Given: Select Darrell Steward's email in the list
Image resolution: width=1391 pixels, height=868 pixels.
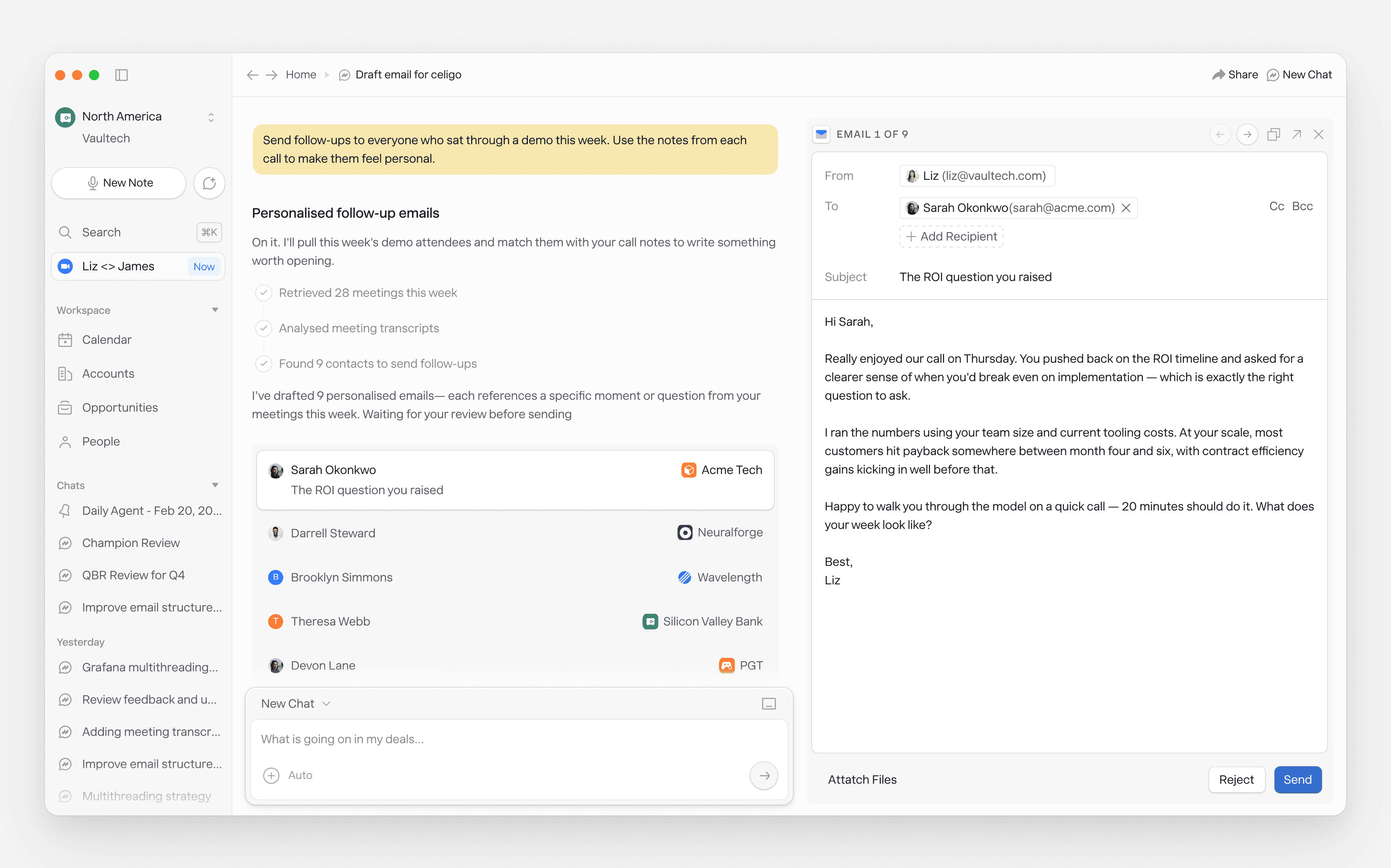Looking at the screenshot, I should [x=515, y=533].
